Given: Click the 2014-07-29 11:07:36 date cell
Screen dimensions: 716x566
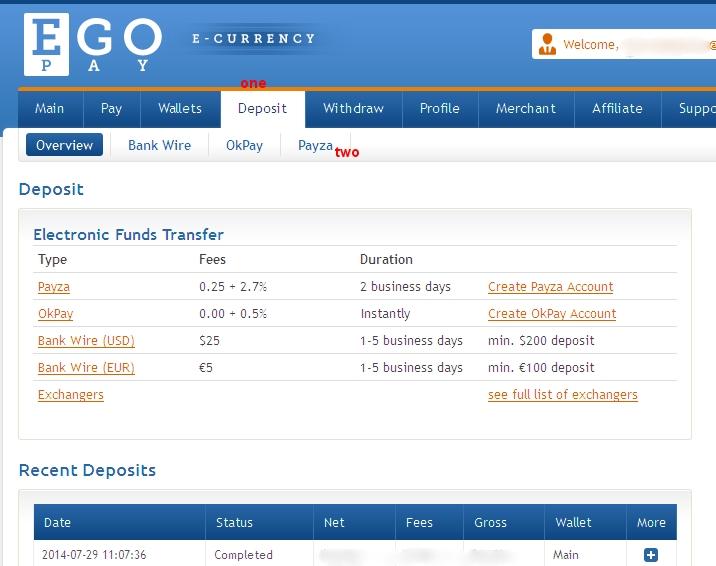Looking at the screenshot, I should pos(94,555).
